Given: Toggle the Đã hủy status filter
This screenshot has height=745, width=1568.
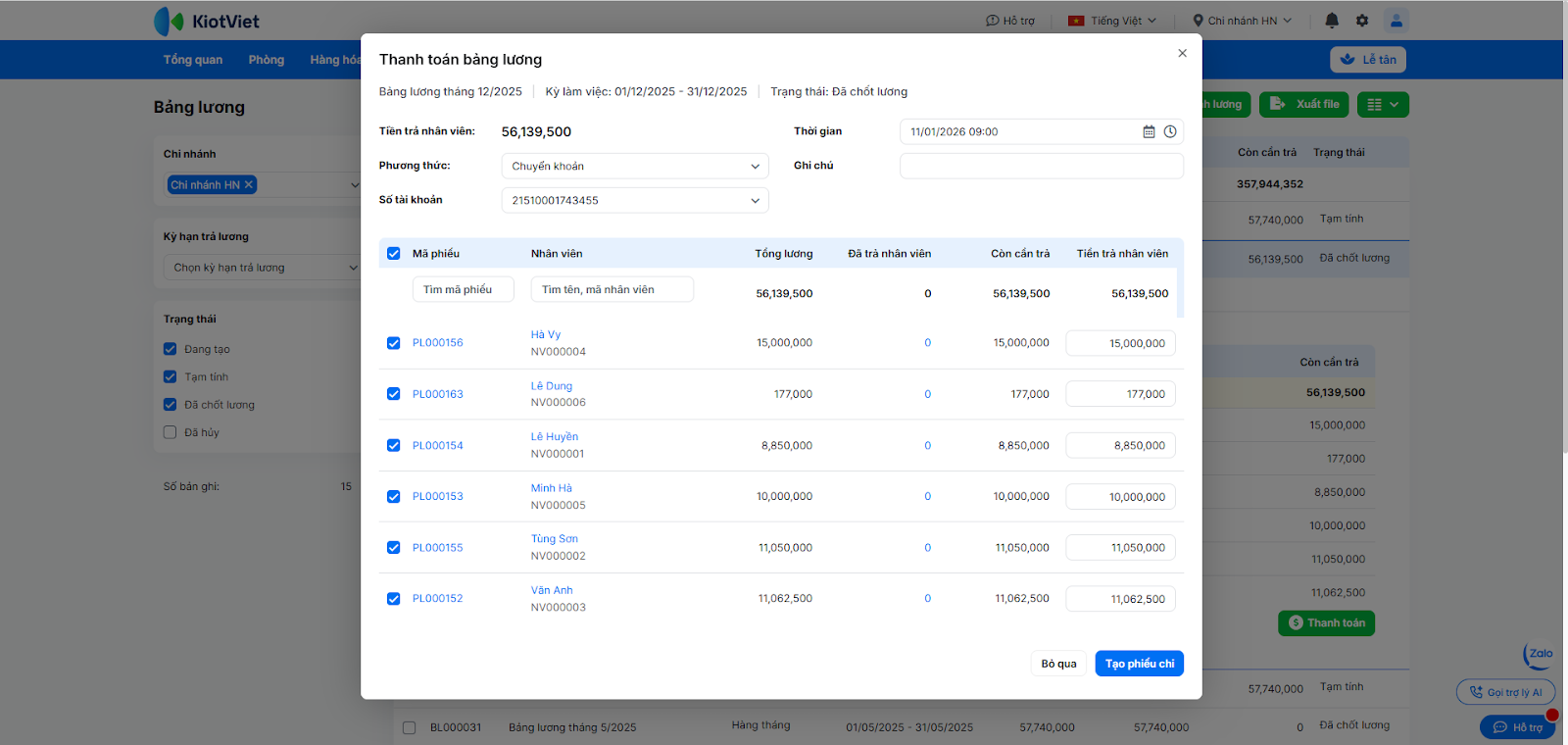Looking at the screenshot, I should [x=171, y=432].
